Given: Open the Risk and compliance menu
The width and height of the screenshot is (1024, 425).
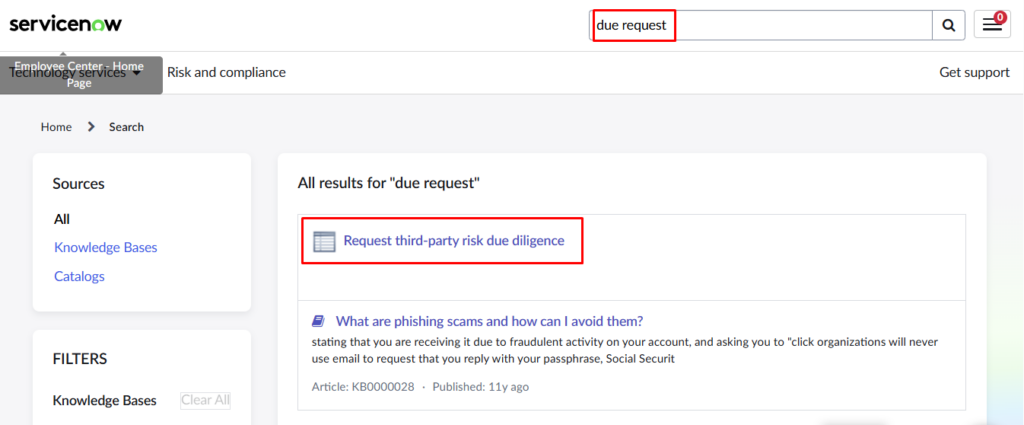Looking at the screenshot, I should pos(226,72).
